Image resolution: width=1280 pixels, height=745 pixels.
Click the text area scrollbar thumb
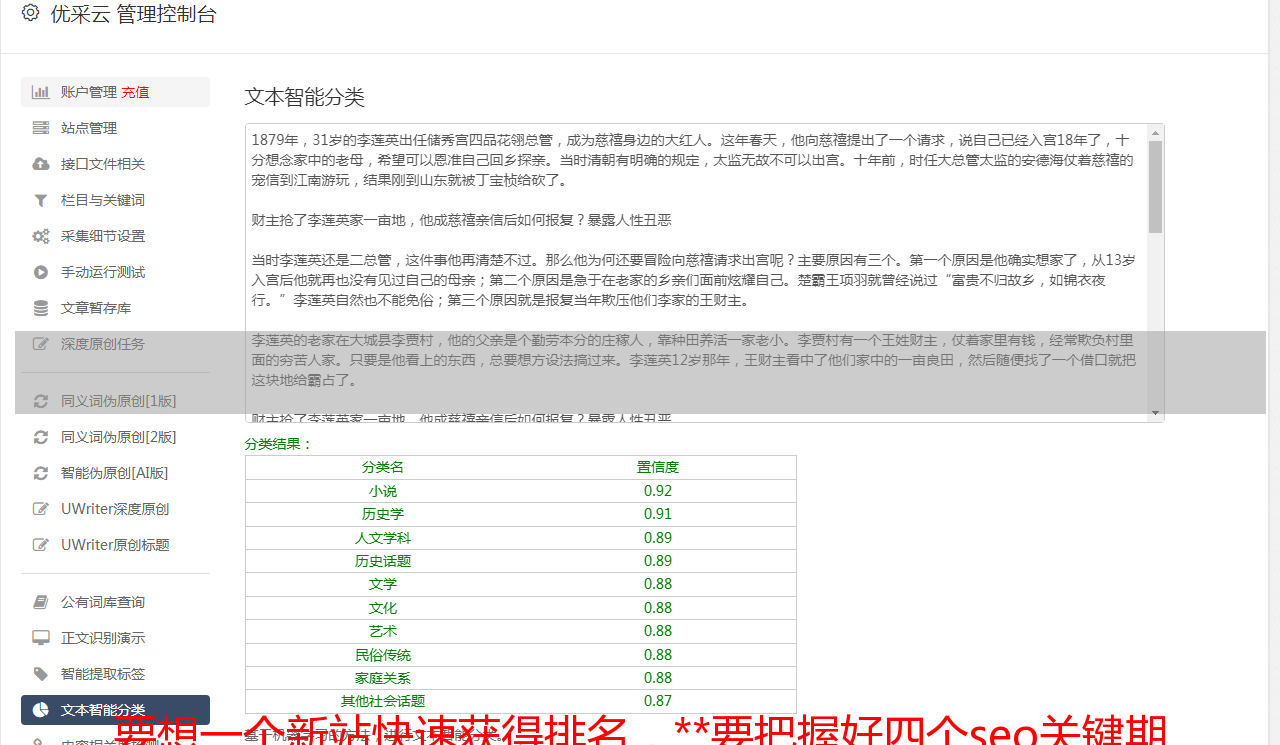click(1155, 187)
